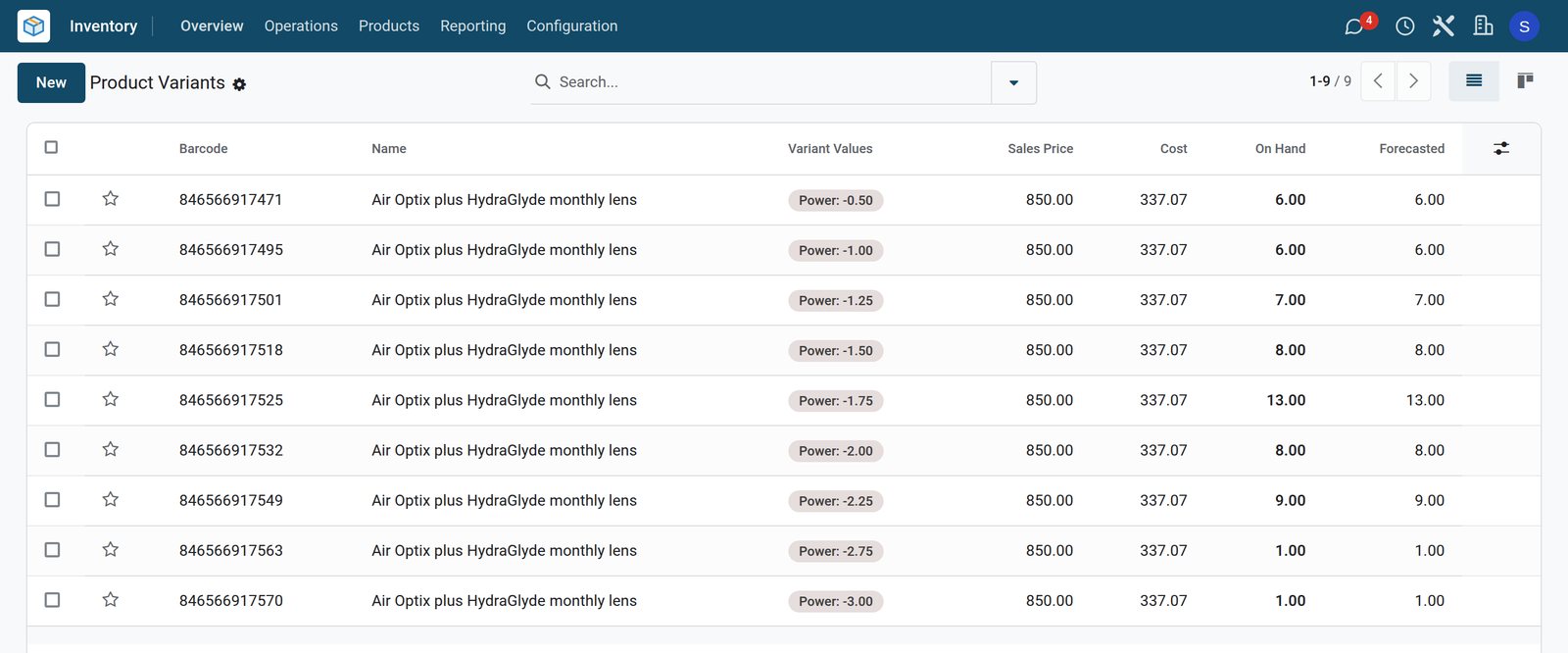
Task: Switch to kanban view
Action: 1525,81
